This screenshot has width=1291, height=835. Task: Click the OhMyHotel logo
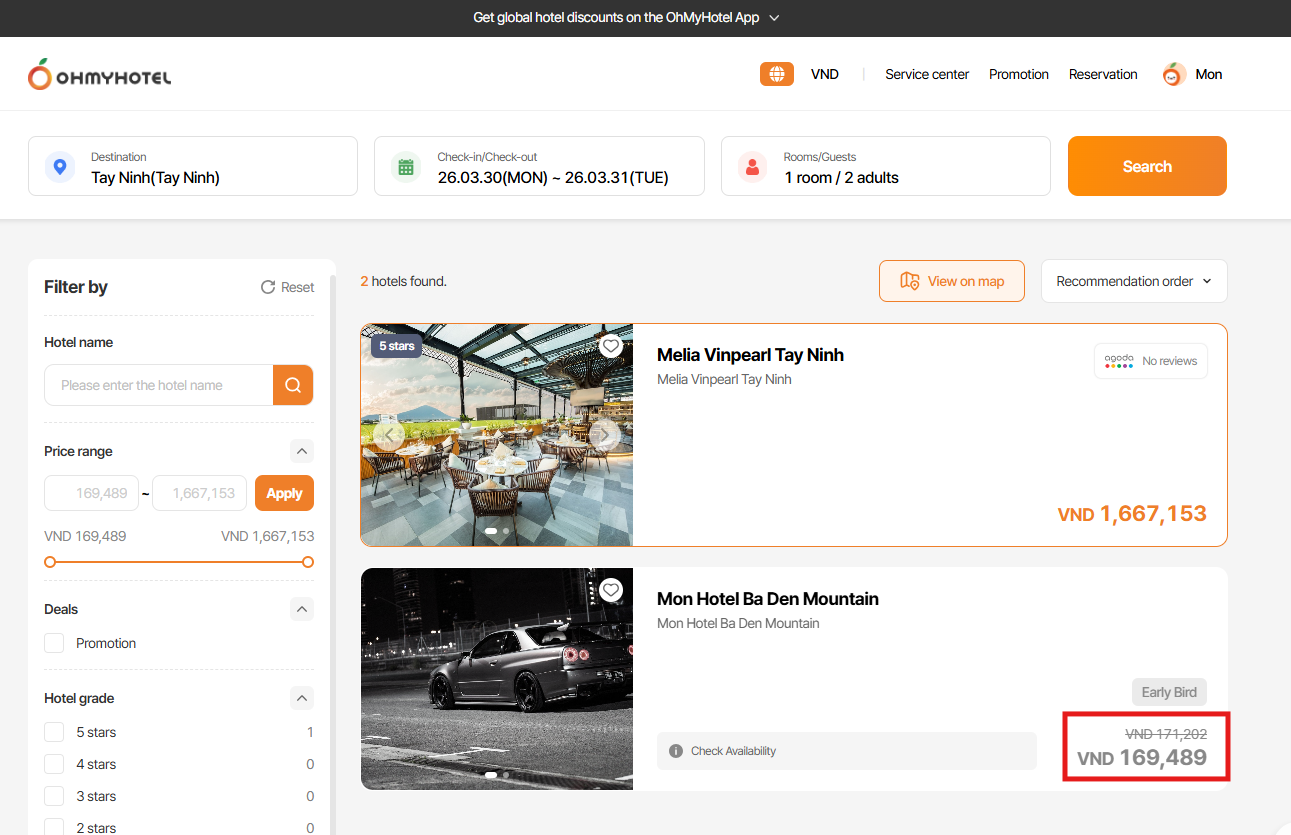(100, 75)
